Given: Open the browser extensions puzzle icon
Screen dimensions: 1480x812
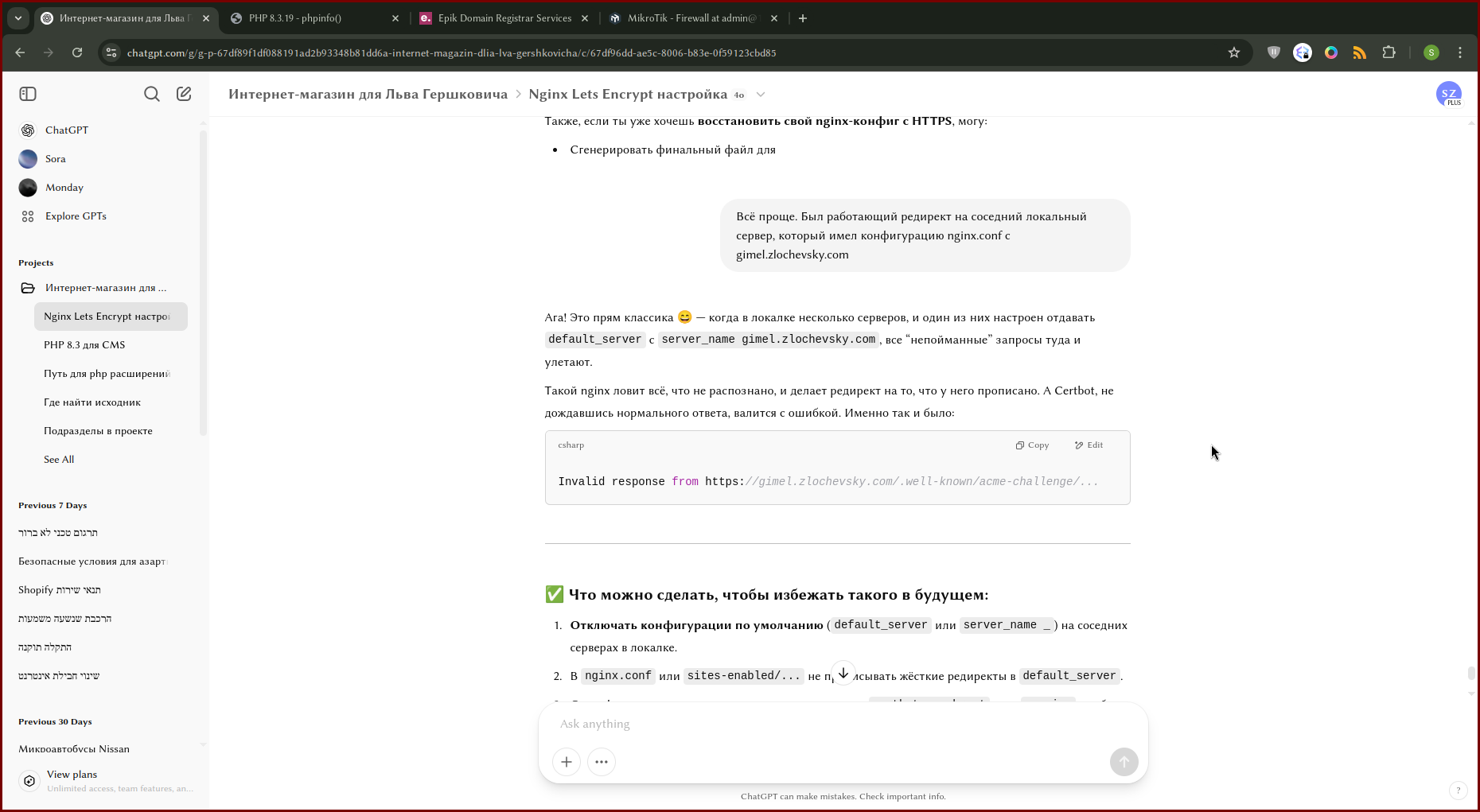Looking at the screenshot, I should pyautogui.click(x=1388, y=52).
